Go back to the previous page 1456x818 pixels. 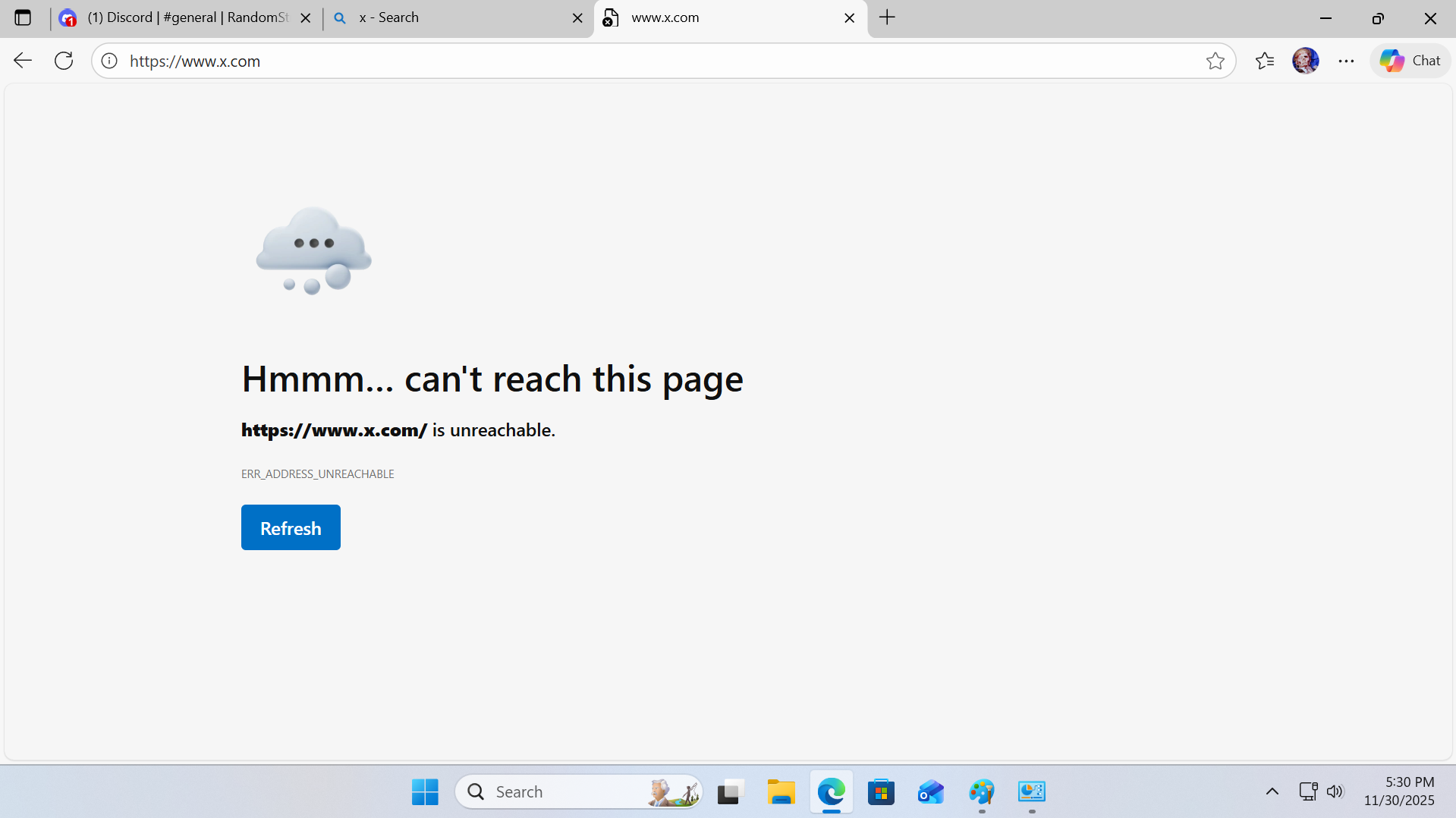tap(23, 61)
